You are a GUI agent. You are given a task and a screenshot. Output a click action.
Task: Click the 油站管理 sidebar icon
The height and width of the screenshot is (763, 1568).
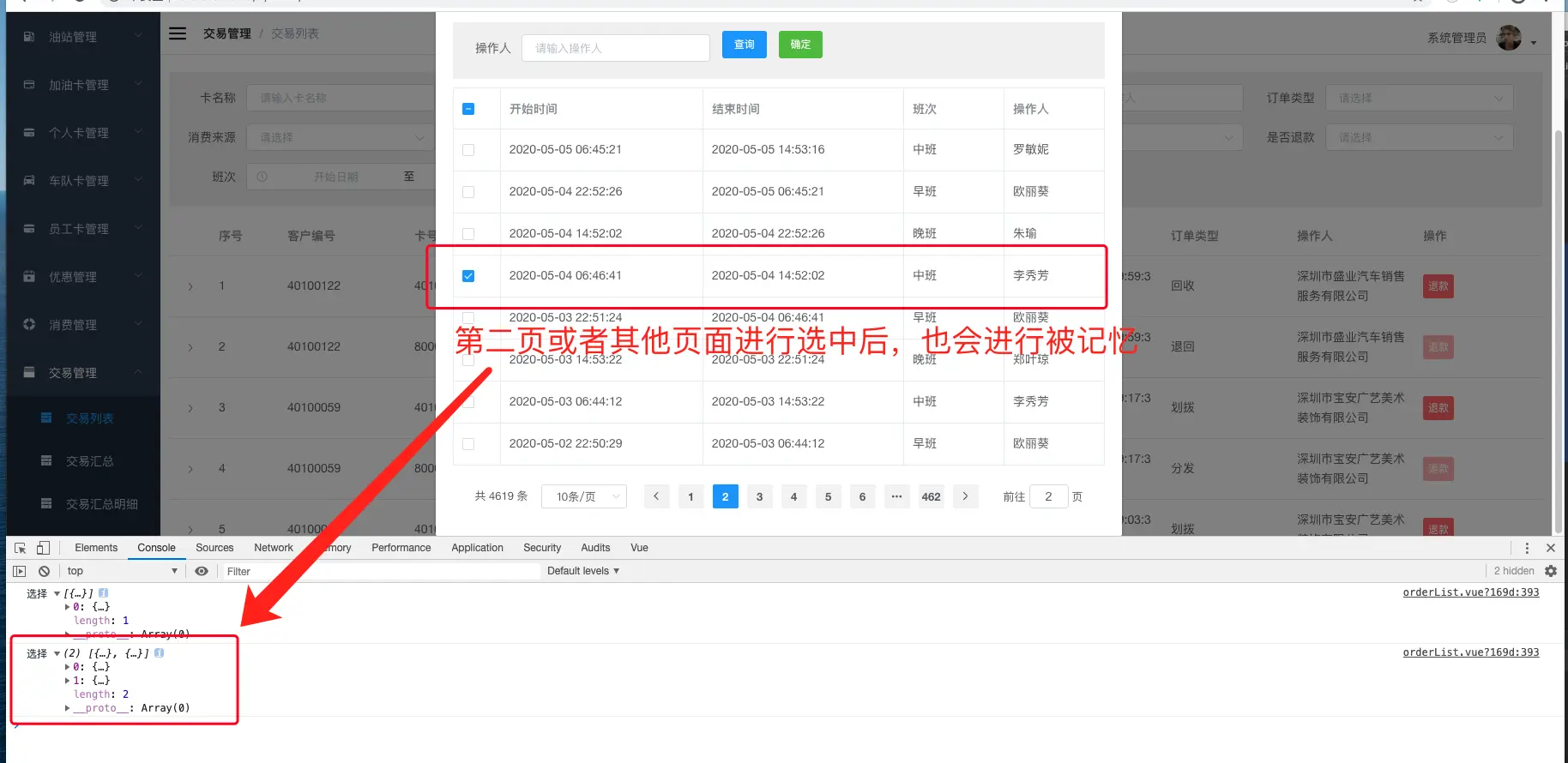coord(29,37)
